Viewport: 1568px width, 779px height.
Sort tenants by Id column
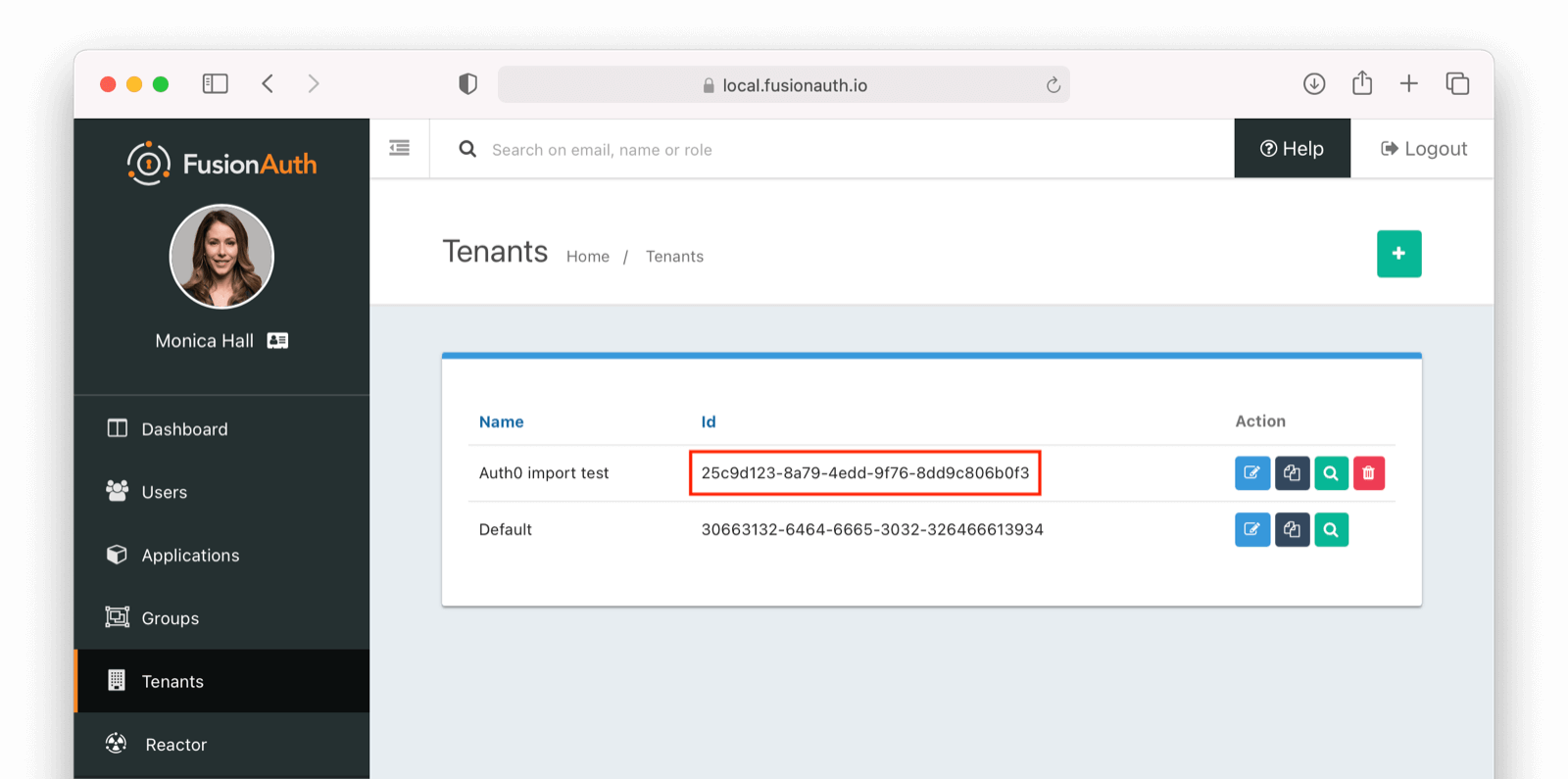tap(708, 421)
